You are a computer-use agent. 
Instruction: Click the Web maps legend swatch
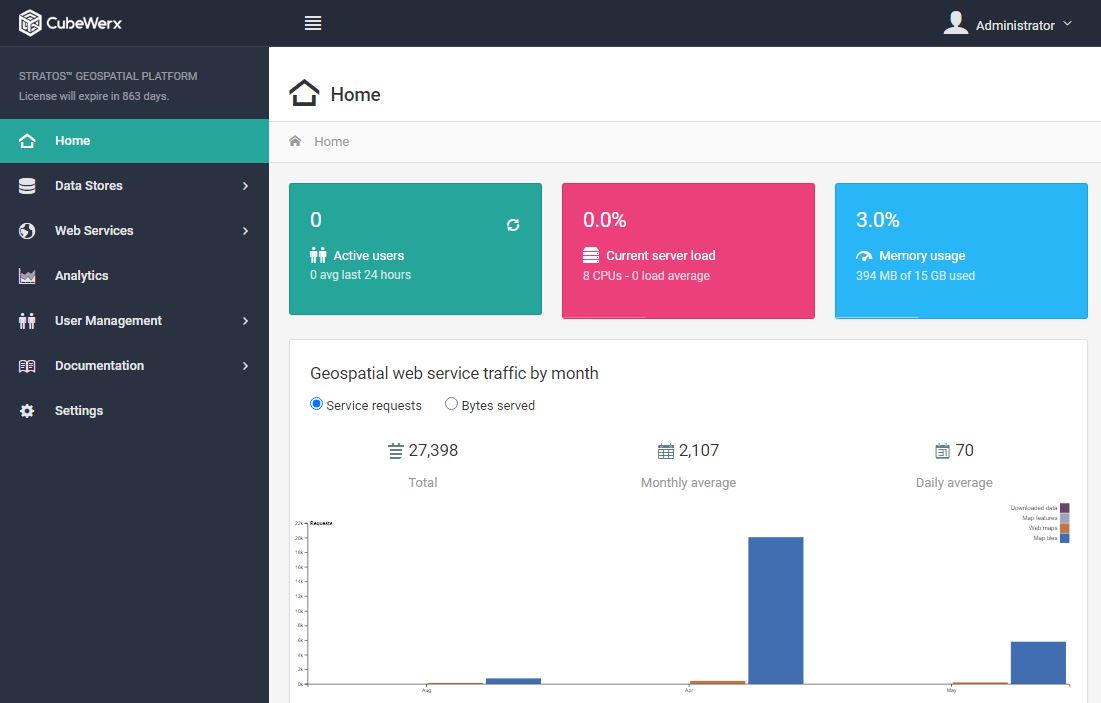click(x=1064, y=528)
